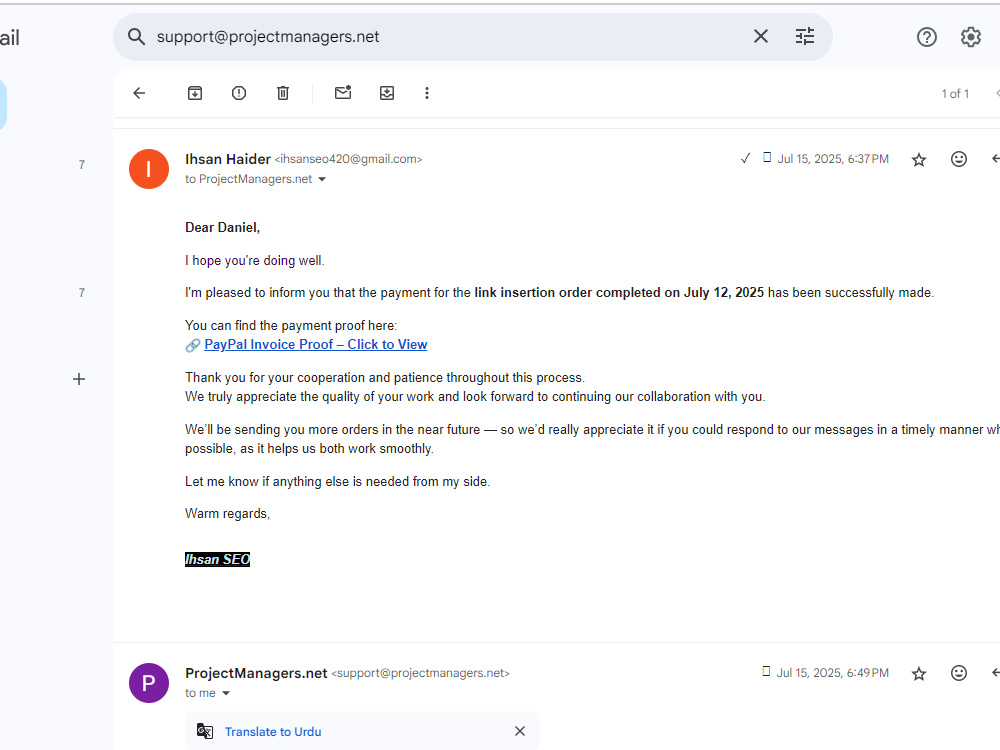Clear the search with the X icon
1000x750 pixels.
click(760, 36)
